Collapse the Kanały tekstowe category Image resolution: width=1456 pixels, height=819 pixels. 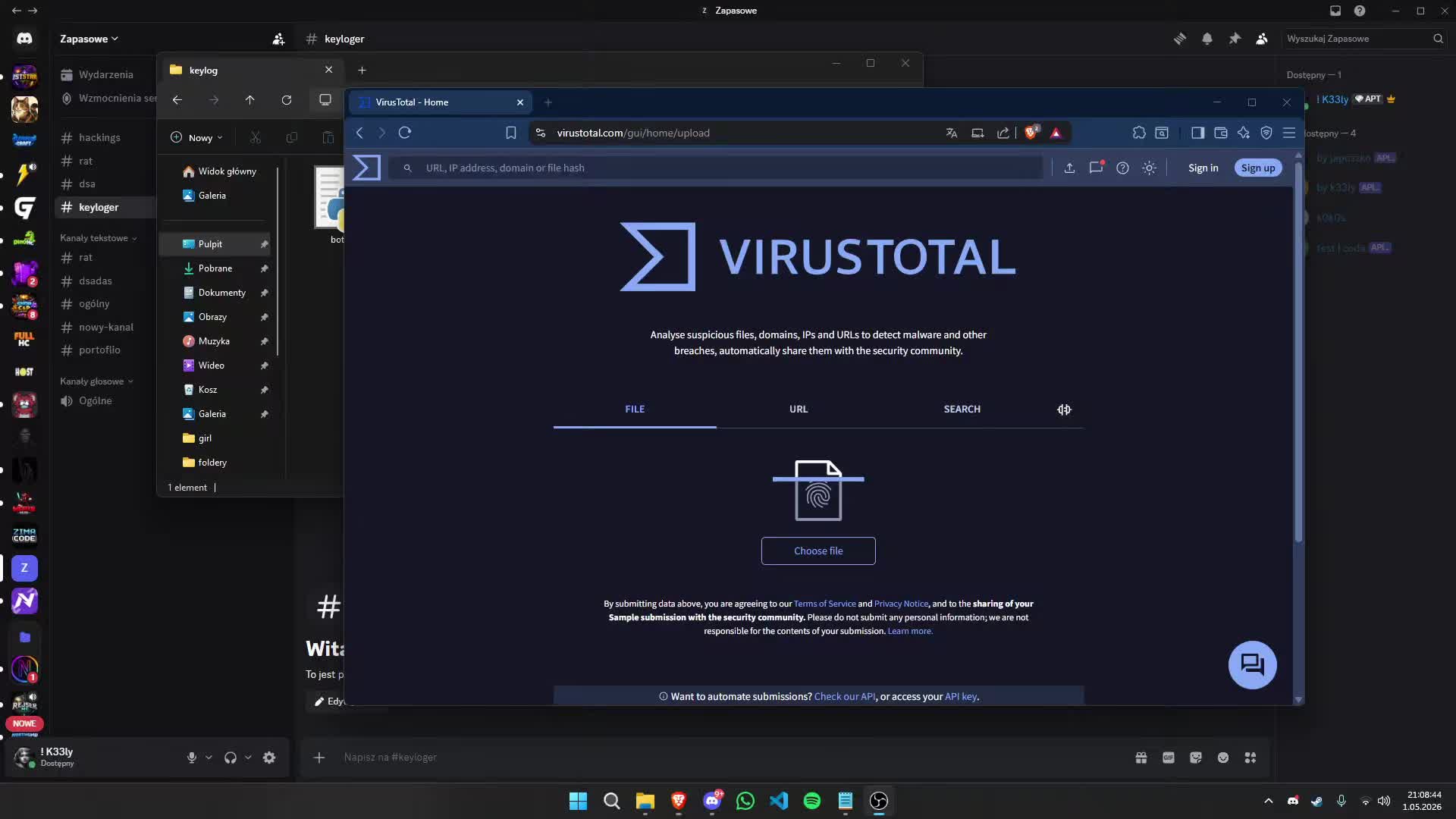[99, 238]
